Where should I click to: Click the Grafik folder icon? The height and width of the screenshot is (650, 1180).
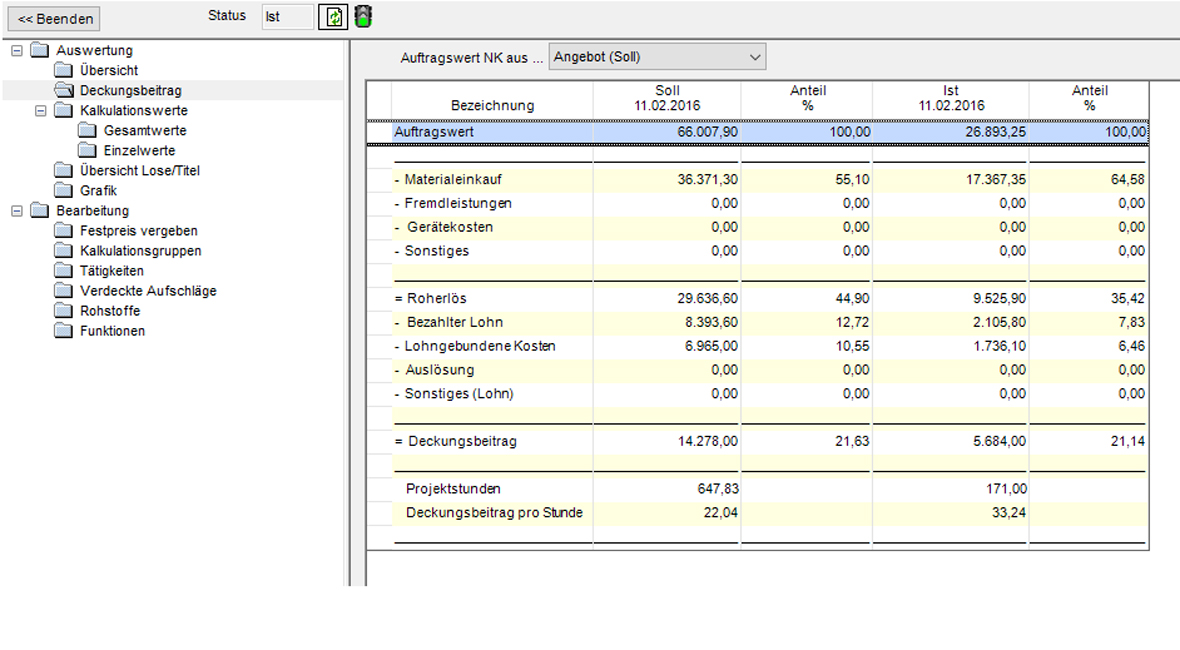(x=63, y=191)
